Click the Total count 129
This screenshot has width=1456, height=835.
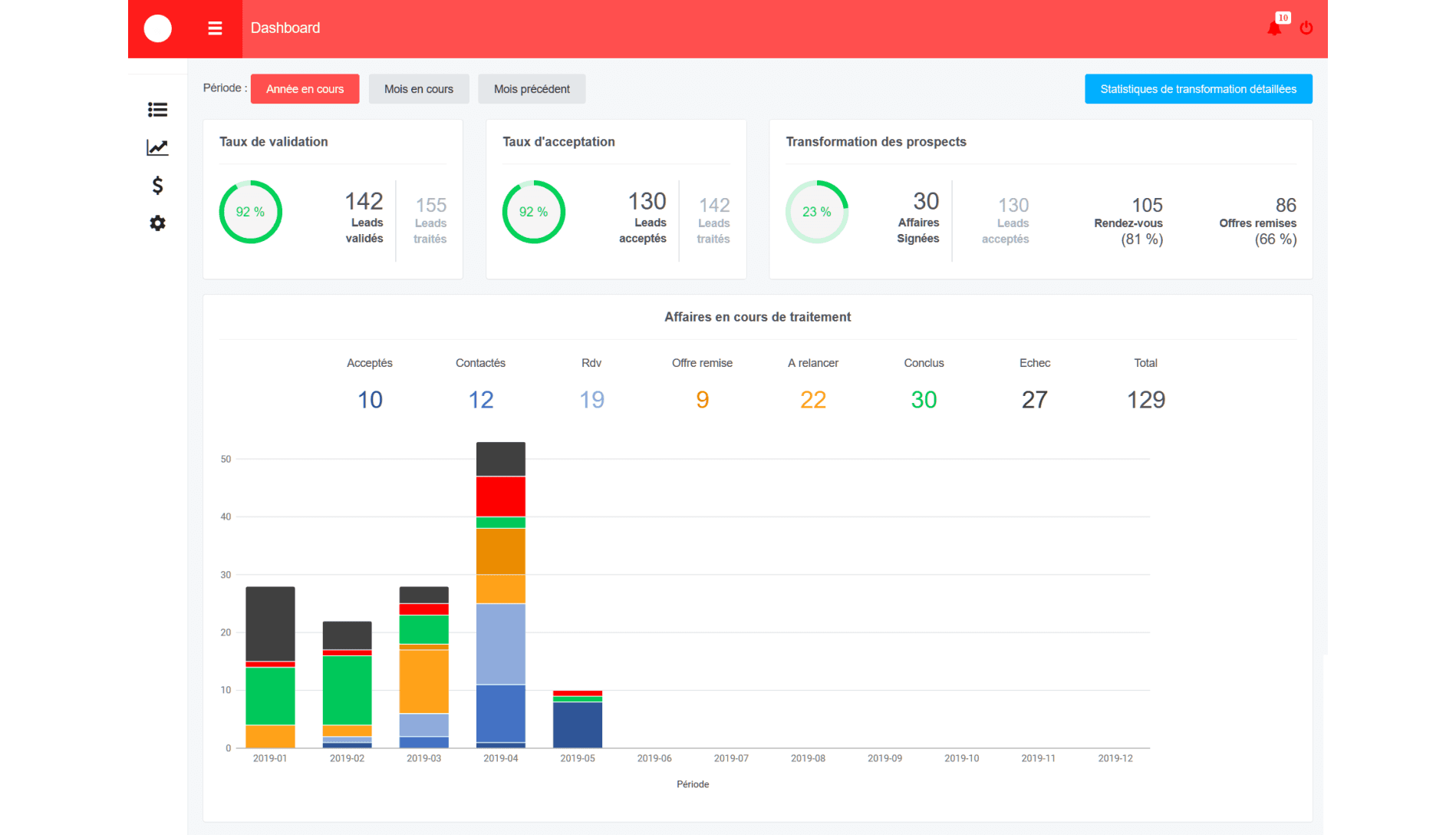tap(1146, 400)
